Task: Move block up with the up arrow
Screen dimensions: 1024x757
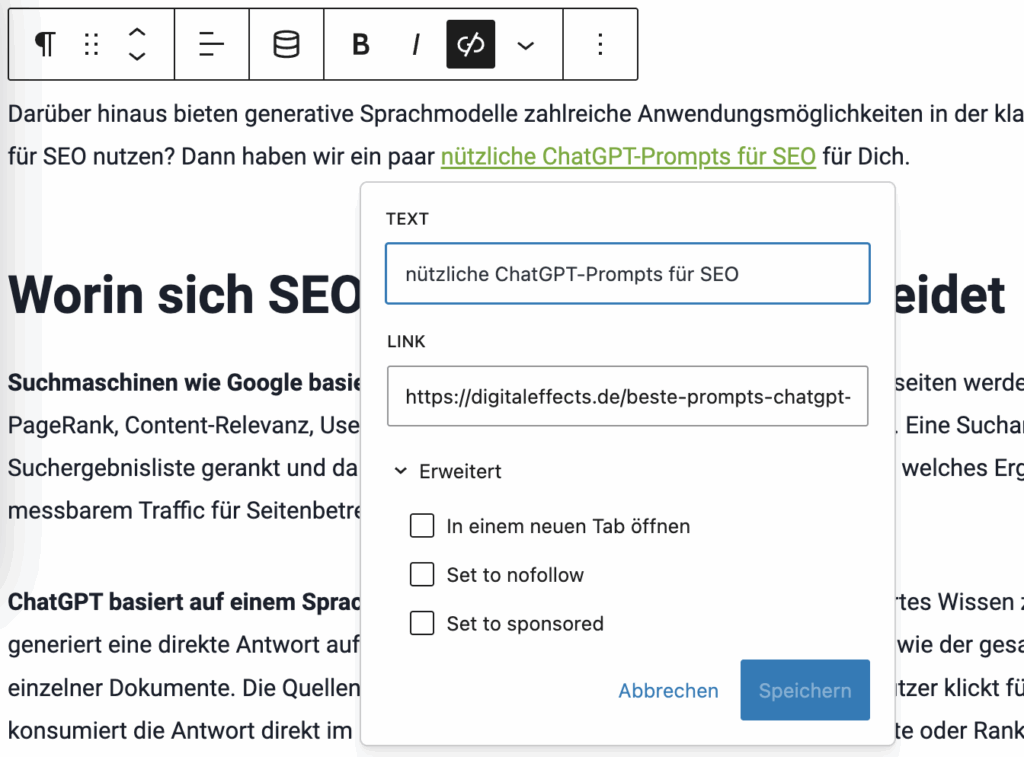Action: click(x=138, y=32)
